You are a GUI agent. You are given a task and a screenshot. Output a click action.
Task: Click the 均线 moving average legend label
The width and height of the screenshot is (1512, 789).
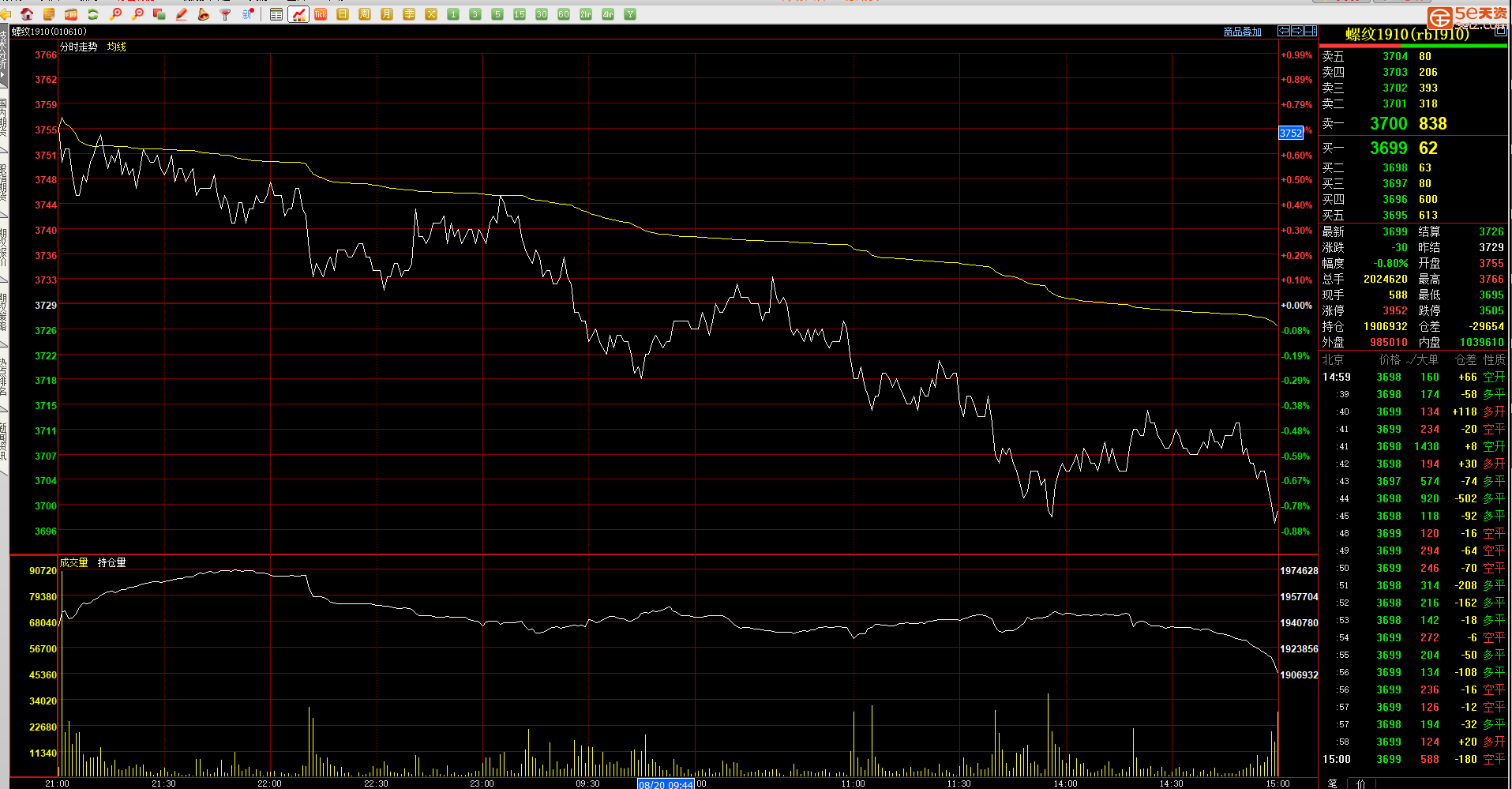pyautogui.click(x=117, y=47)
